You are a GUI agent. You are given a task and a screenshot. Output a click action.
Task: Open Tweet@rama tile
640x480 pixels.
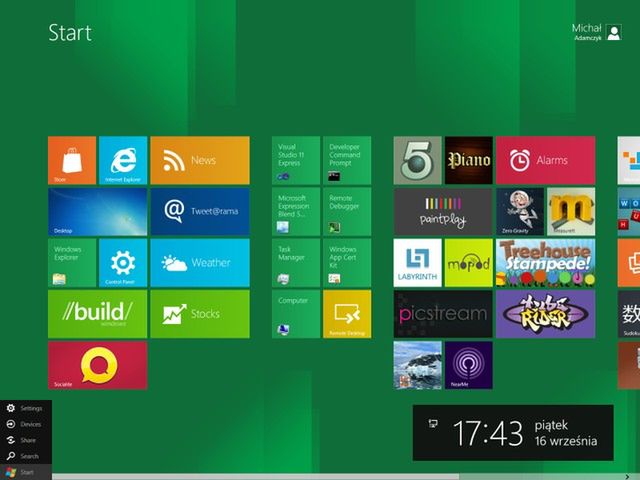pos(200,211)
